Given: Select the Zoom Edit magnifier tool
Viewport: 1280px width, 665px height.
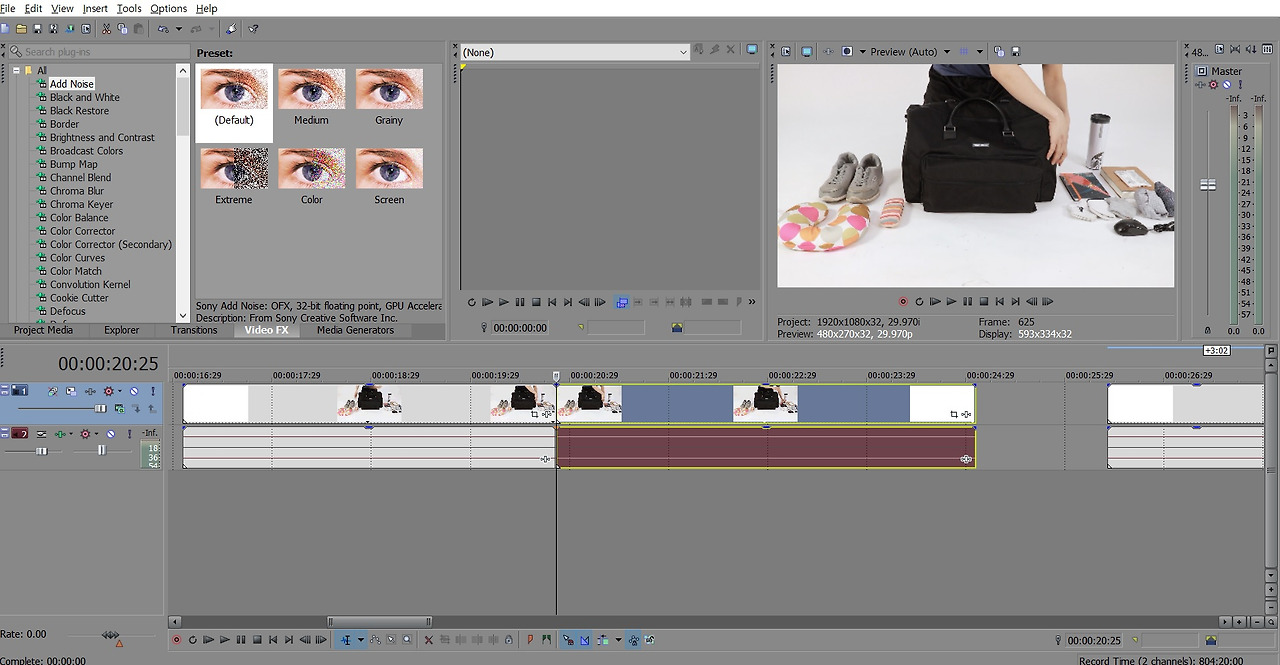Looking at the screenshot, I should coord(407,640).
